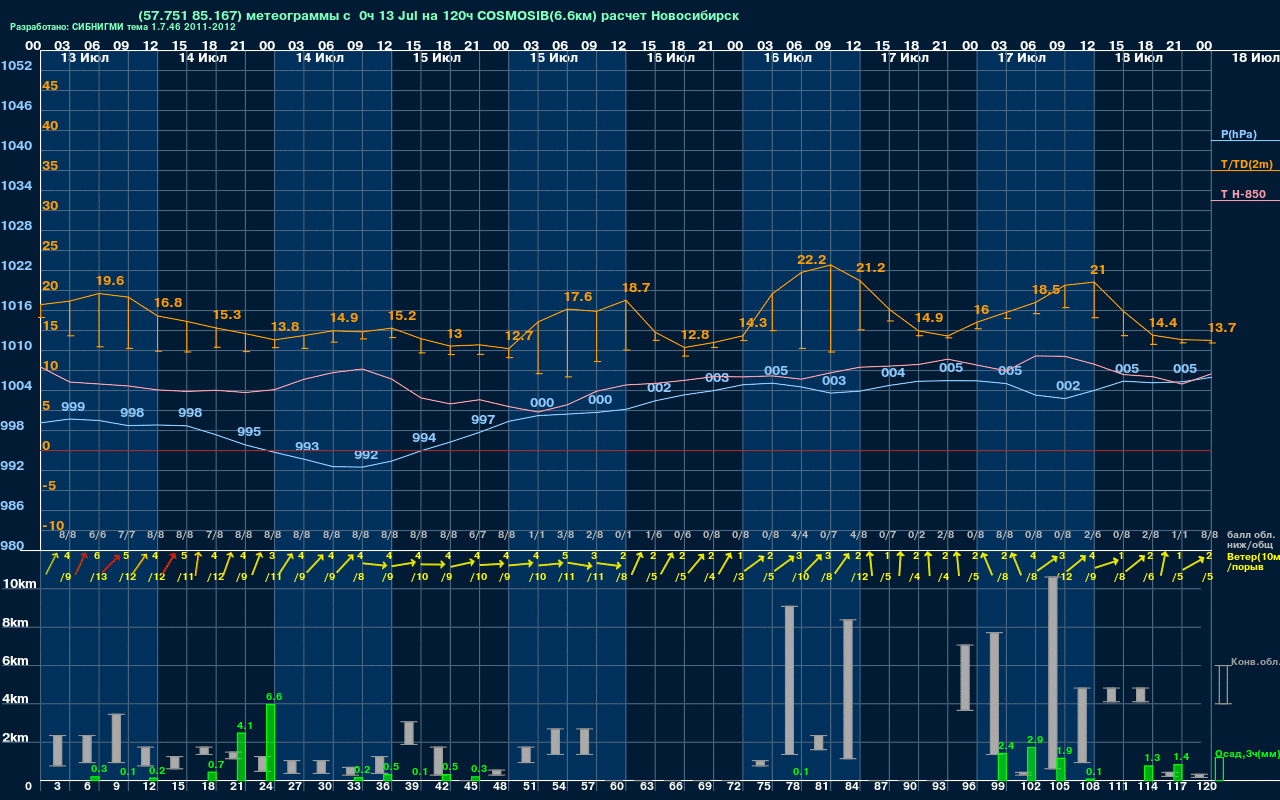Viewport: 1280px width, 800px height.
Task: Click the gray cloud bar at hour 78
Action: 789,680
